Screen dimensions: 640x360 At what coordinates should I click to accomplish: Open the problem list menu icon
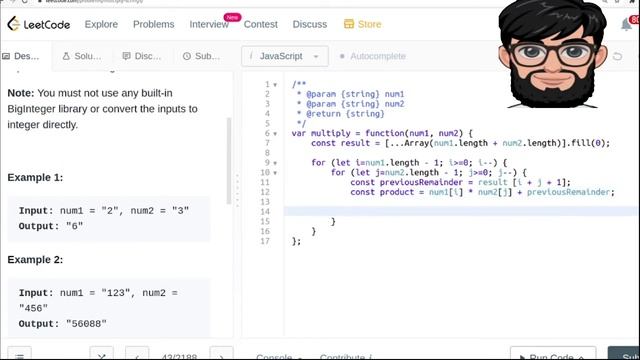click(19, 353)
